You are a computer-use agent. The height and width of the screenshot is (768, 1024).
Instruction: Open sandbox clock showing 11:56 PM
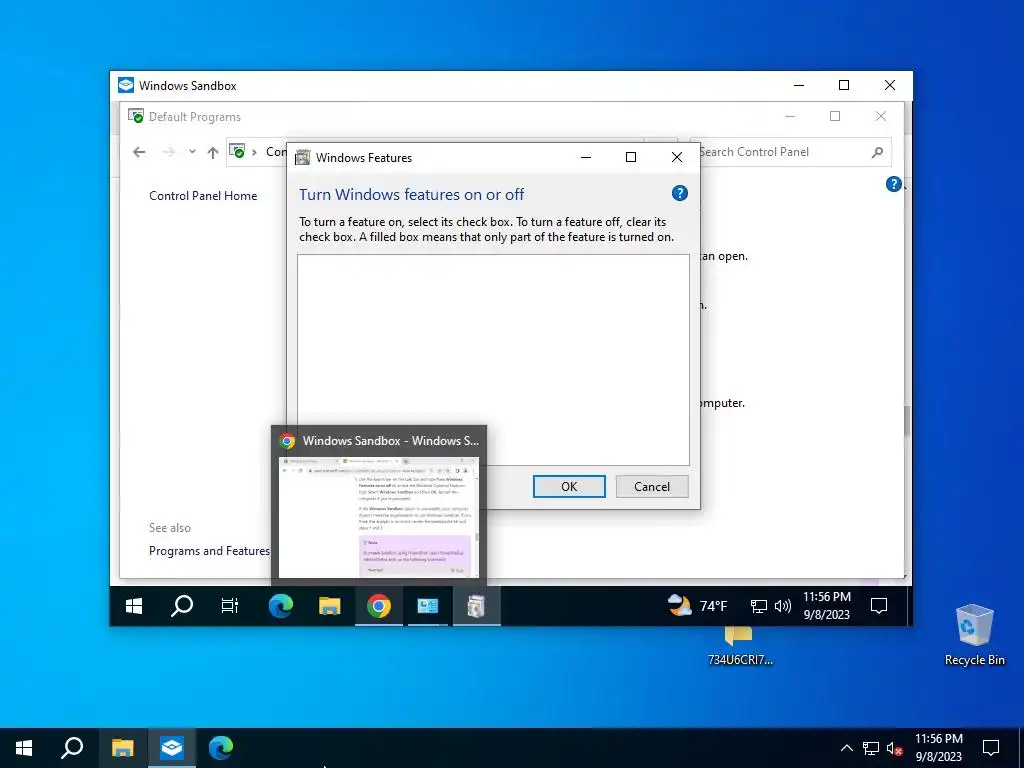(827, 605)
